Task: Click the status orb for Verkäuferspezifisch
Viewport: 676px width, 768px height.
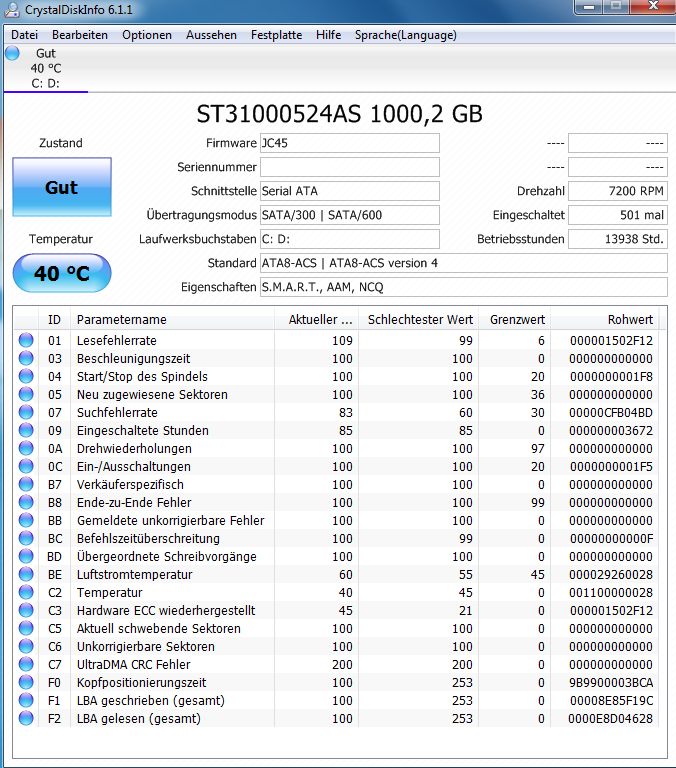Action: coord(26,484)
